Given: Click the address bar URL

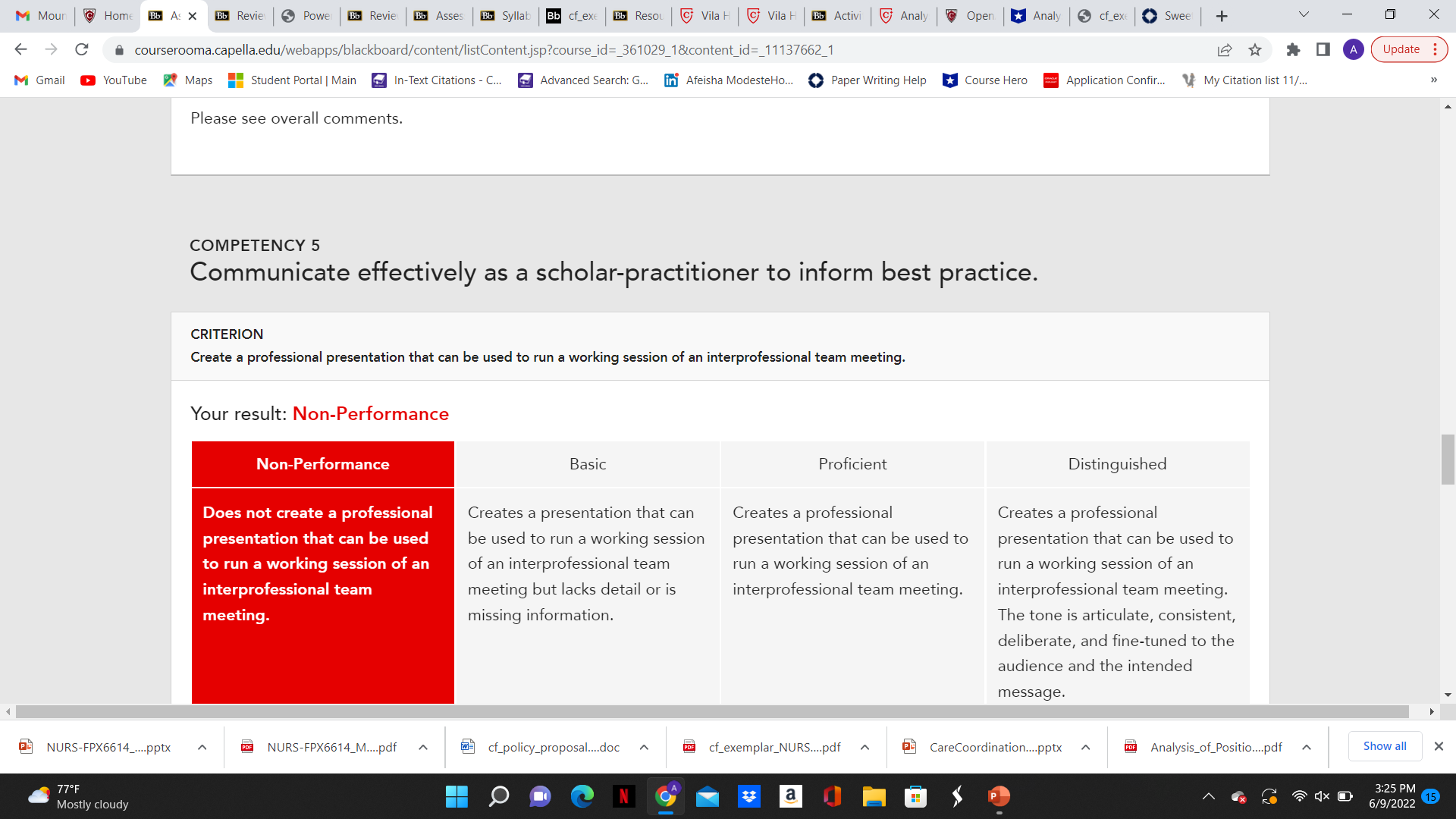Looking at the screenshot, I should pos(484,50).
